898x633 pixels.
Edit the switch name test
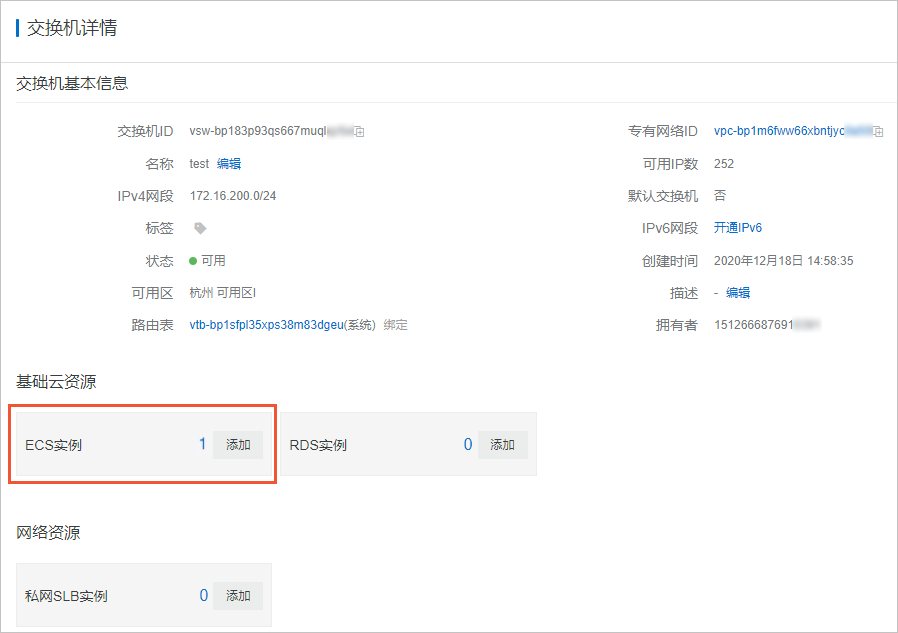click(x=229, y=164)
